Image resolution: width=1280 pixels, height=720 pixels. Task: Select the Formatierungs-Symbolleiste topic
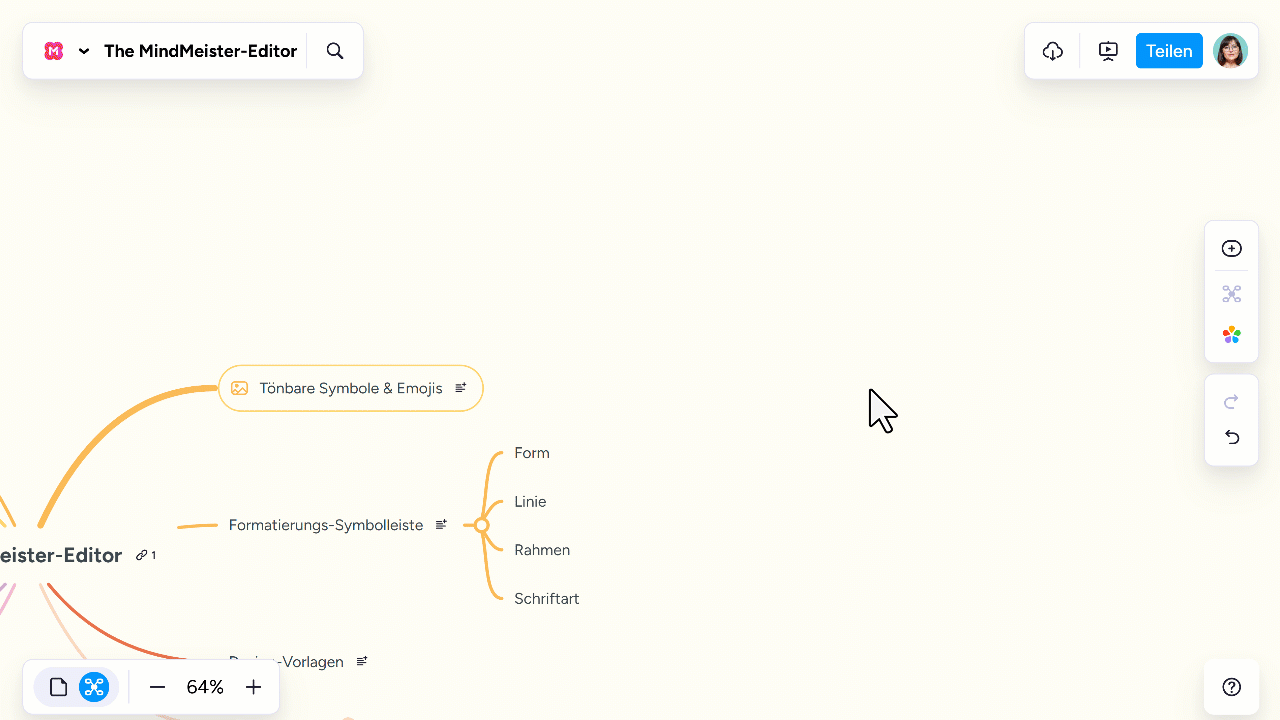point(326,525)
